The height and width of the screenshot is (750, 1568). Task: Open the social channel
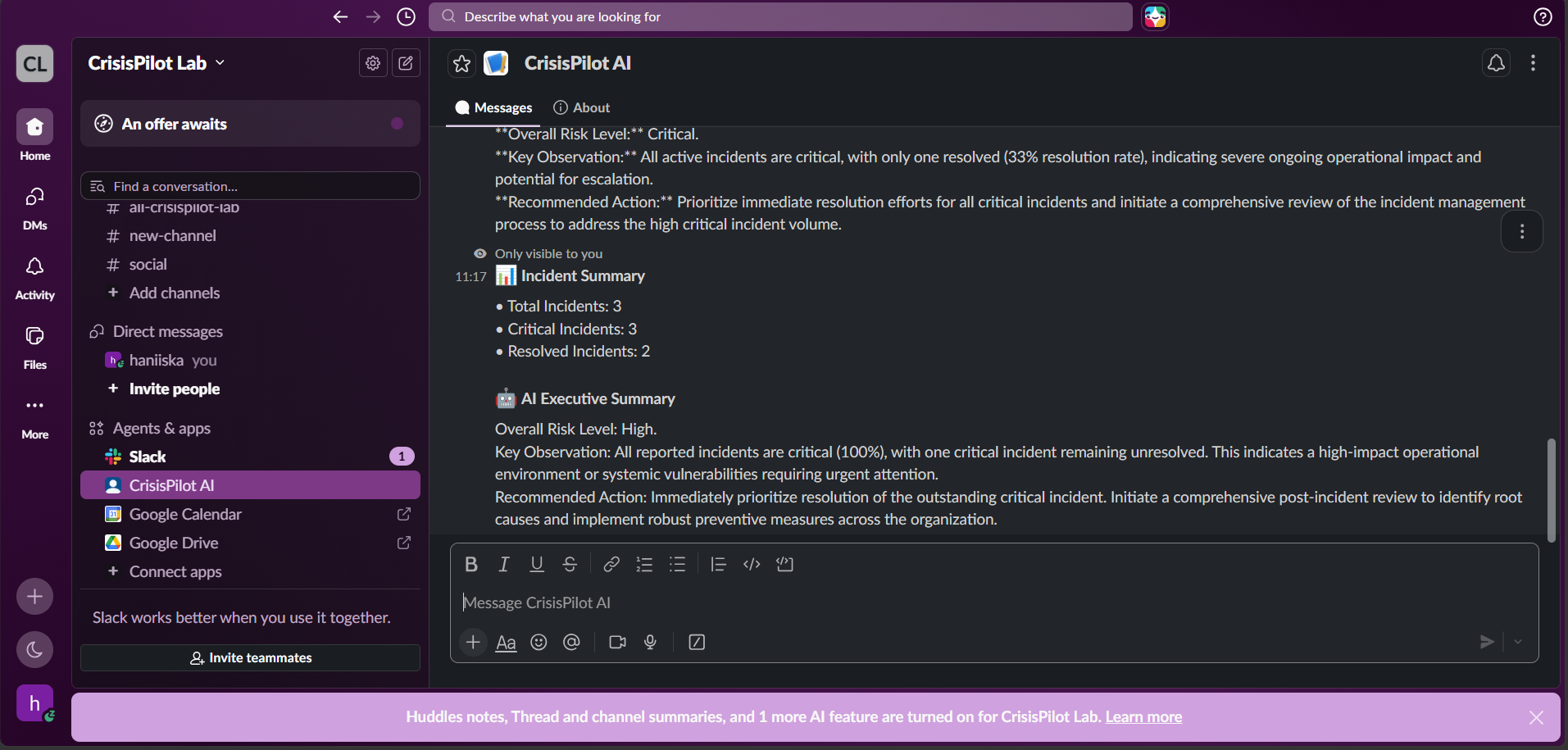(250, 265)
